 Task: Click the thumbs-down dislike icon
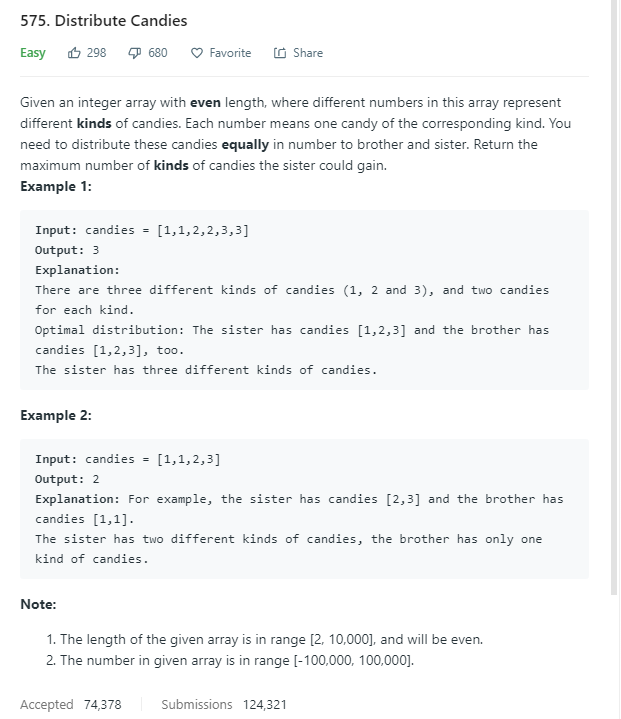pos(134,53)
